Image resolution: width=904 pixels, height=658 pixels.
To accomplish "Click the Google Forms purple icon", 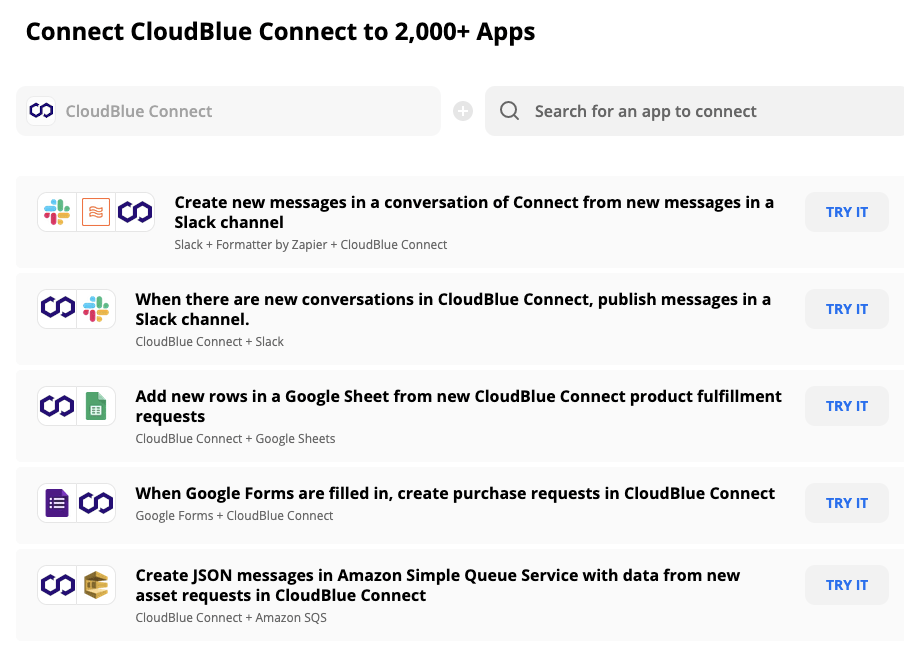I will [x=57, y=503].
